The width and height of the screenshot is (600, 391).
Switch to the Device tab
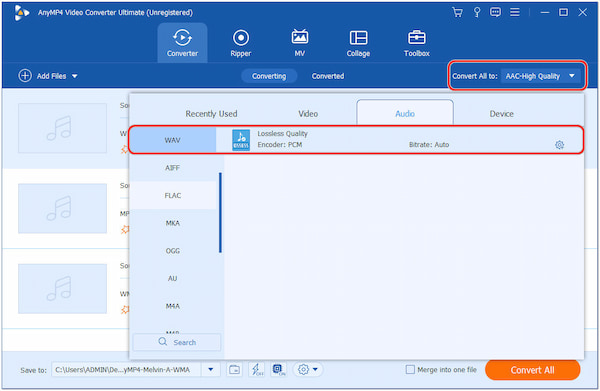coord(501,114)
